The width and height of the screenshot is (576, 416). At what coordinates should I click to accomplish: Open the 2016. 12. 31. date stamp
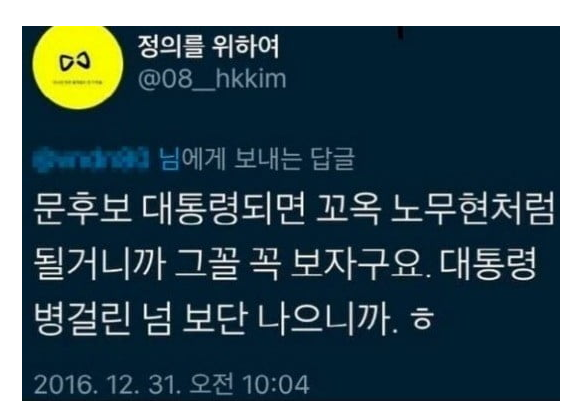click(x=108, y=385)
